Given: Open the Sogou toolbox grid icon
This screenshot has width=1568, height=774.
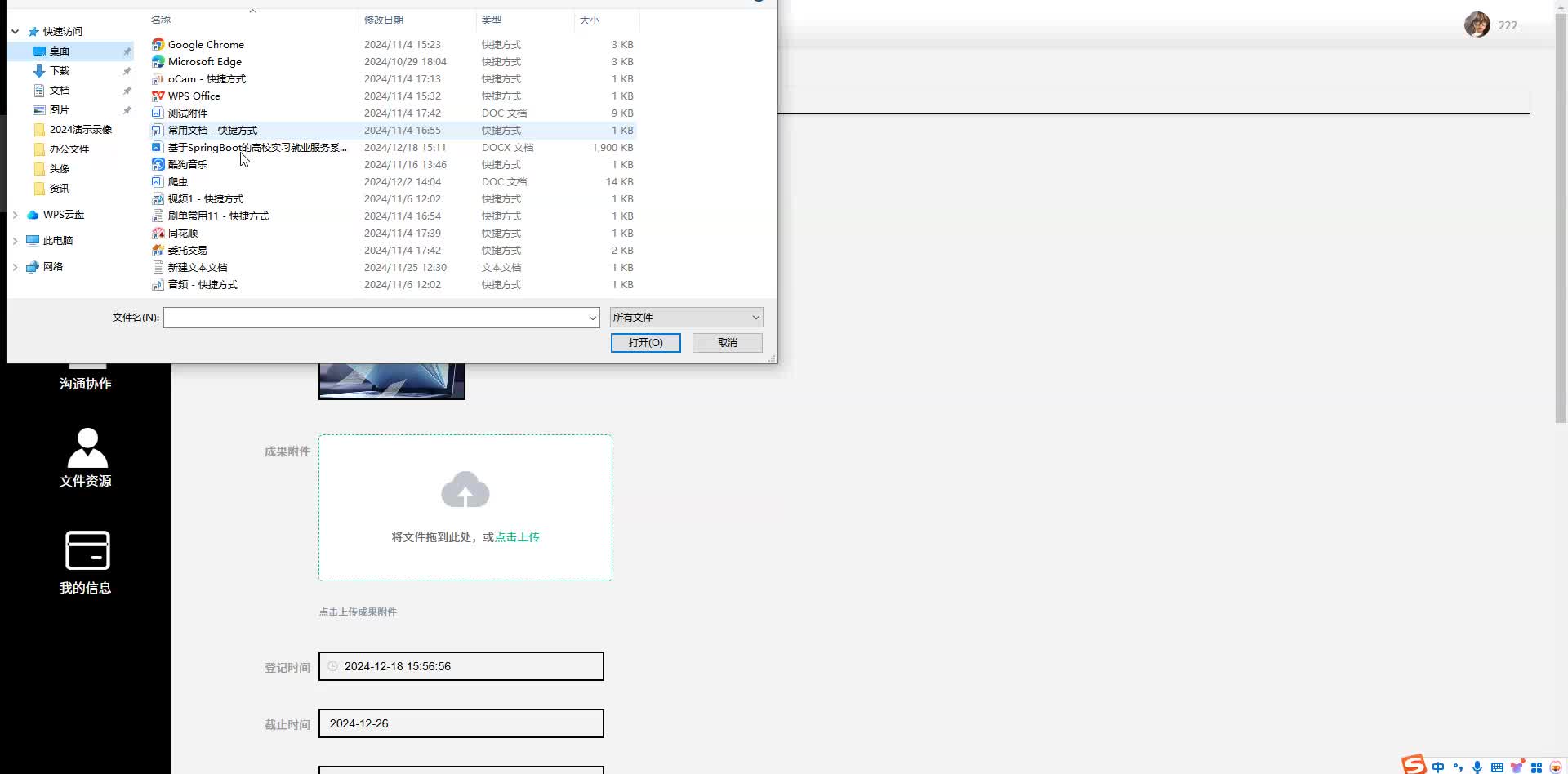Looking at the screenshot, I should pyautogui.click(x=1536, y=767).
